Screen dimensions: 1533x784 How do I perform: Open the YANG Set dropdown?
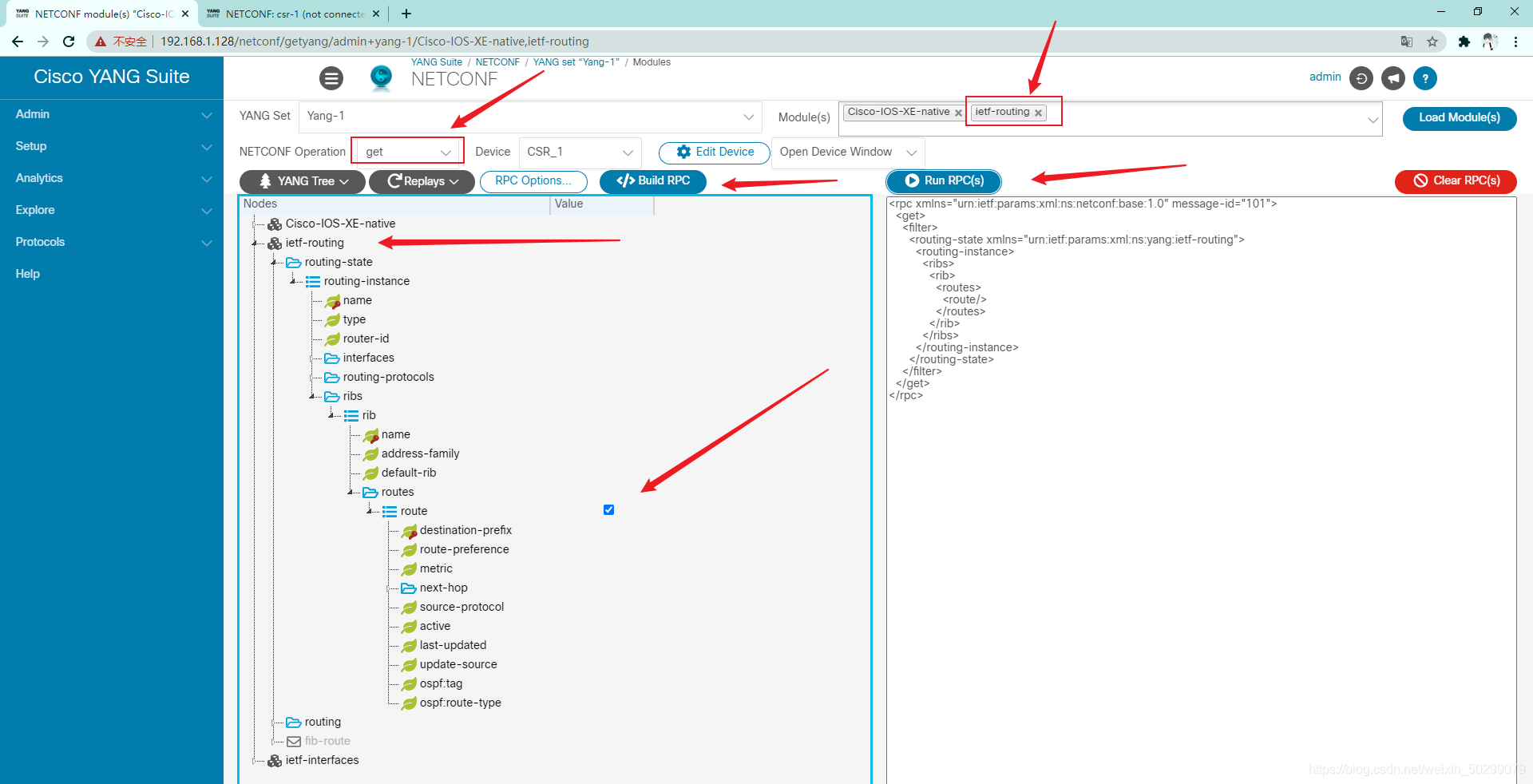(530, 117)
